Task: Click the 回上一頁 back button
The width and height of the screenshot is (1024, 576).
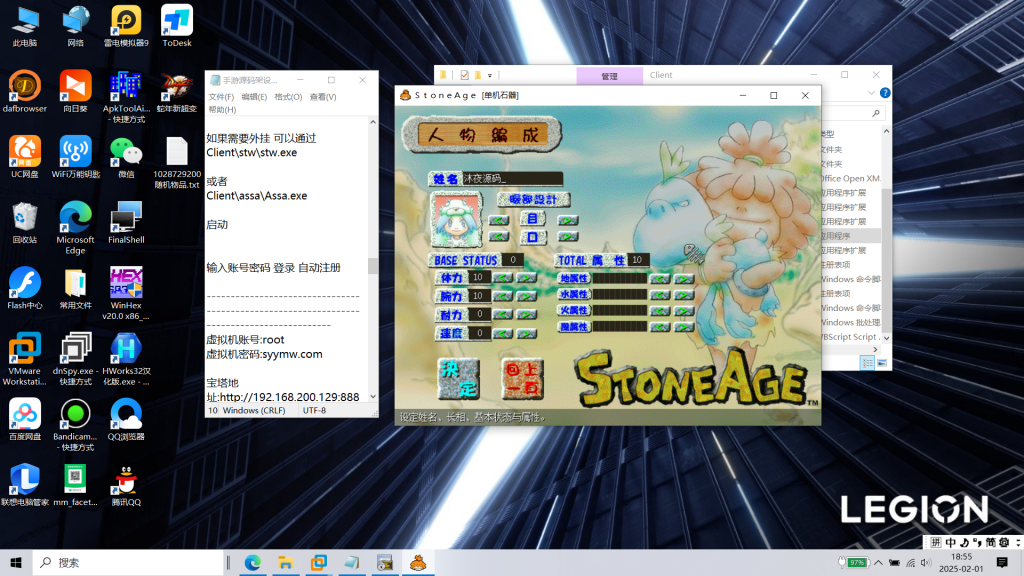Action: click(523, 378)
